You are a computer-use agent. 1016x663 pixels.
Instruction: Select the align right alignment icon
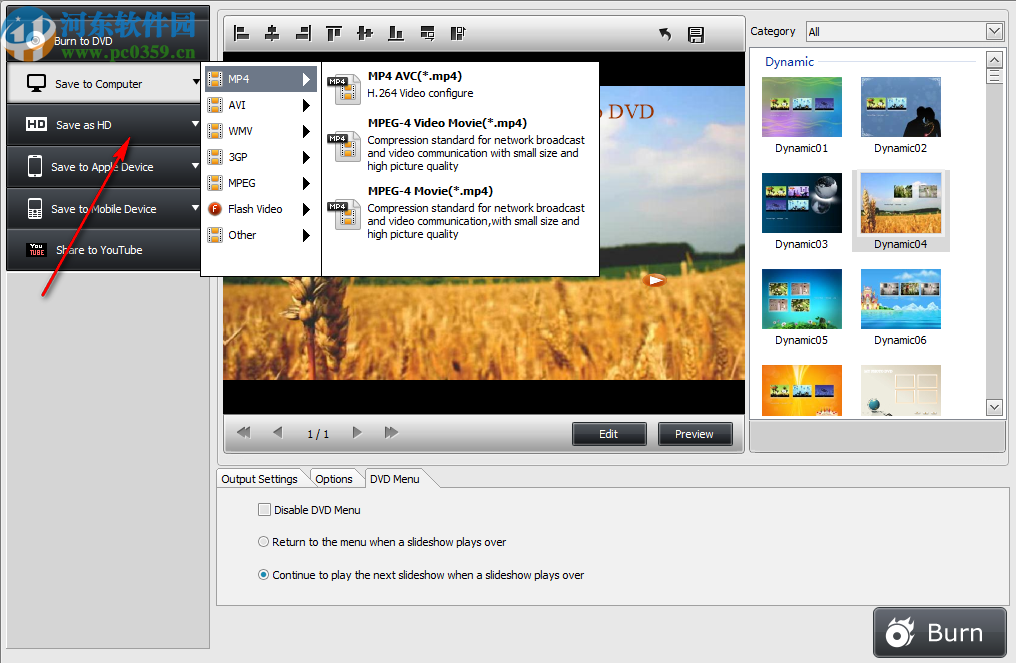[x=303, y=33]
